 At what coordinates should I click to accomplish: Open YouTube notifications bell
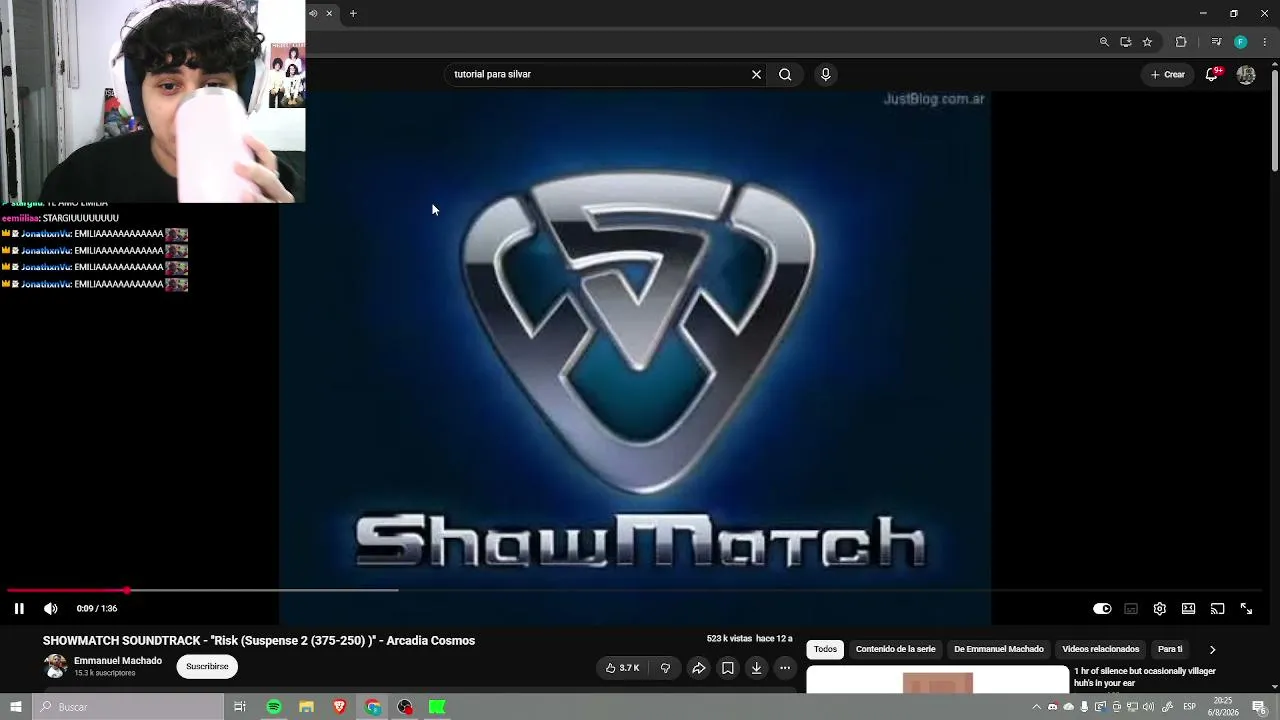[1212, 74]
